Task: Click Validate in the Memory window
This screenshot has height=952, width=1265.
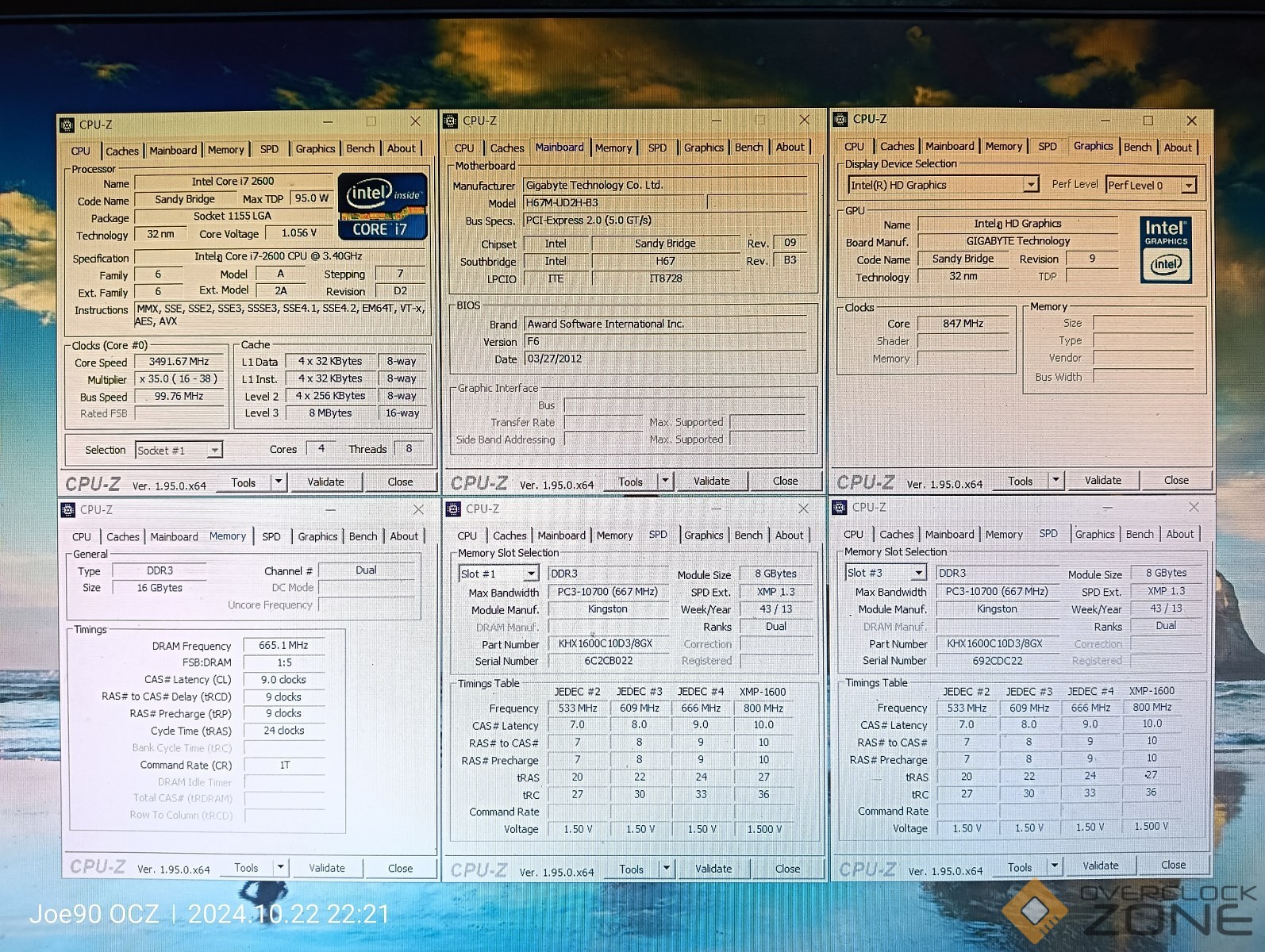Action: pos(327,868)
